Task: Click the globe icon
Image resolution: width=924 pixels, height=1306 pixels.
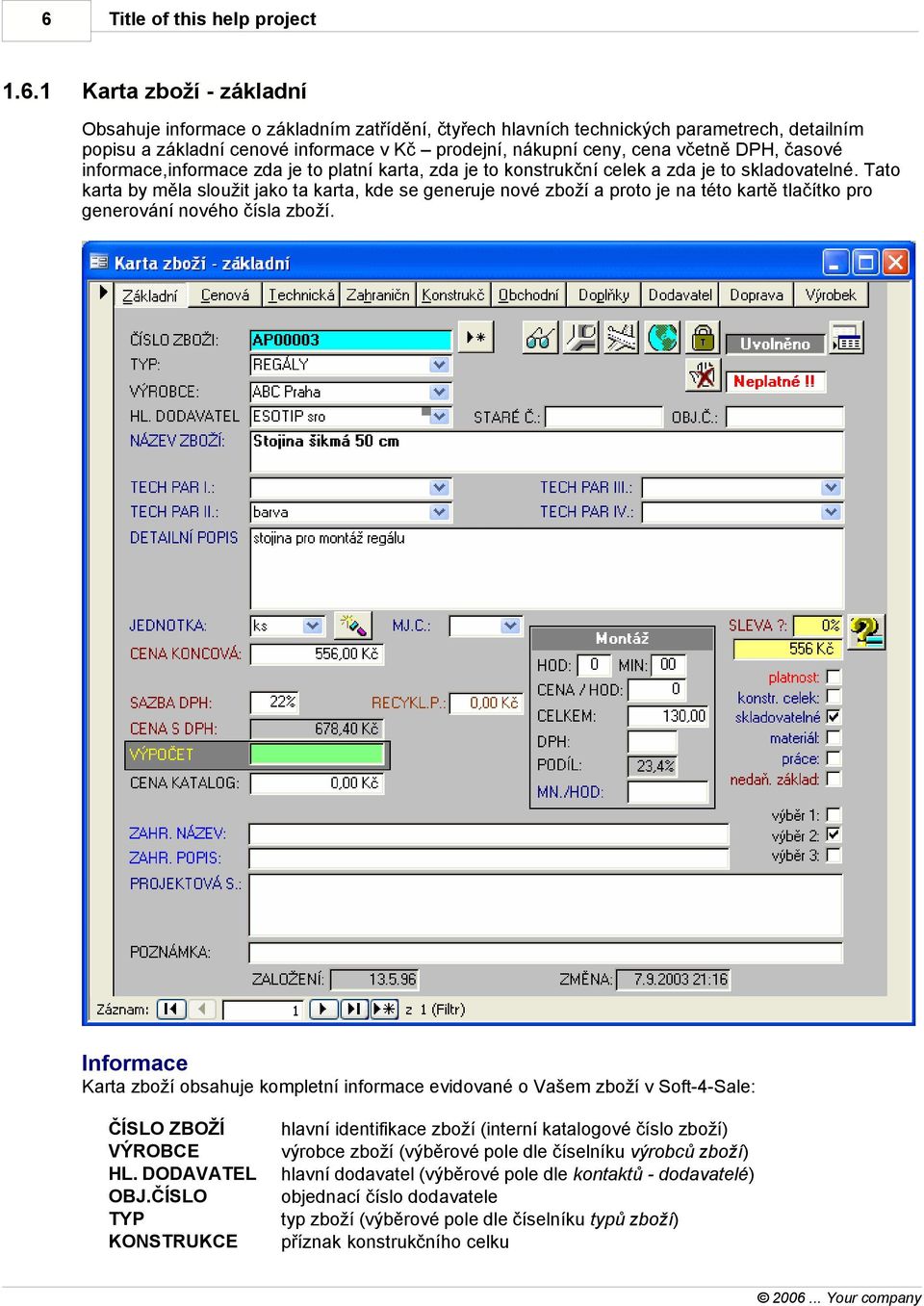Action: pos(662,338)
